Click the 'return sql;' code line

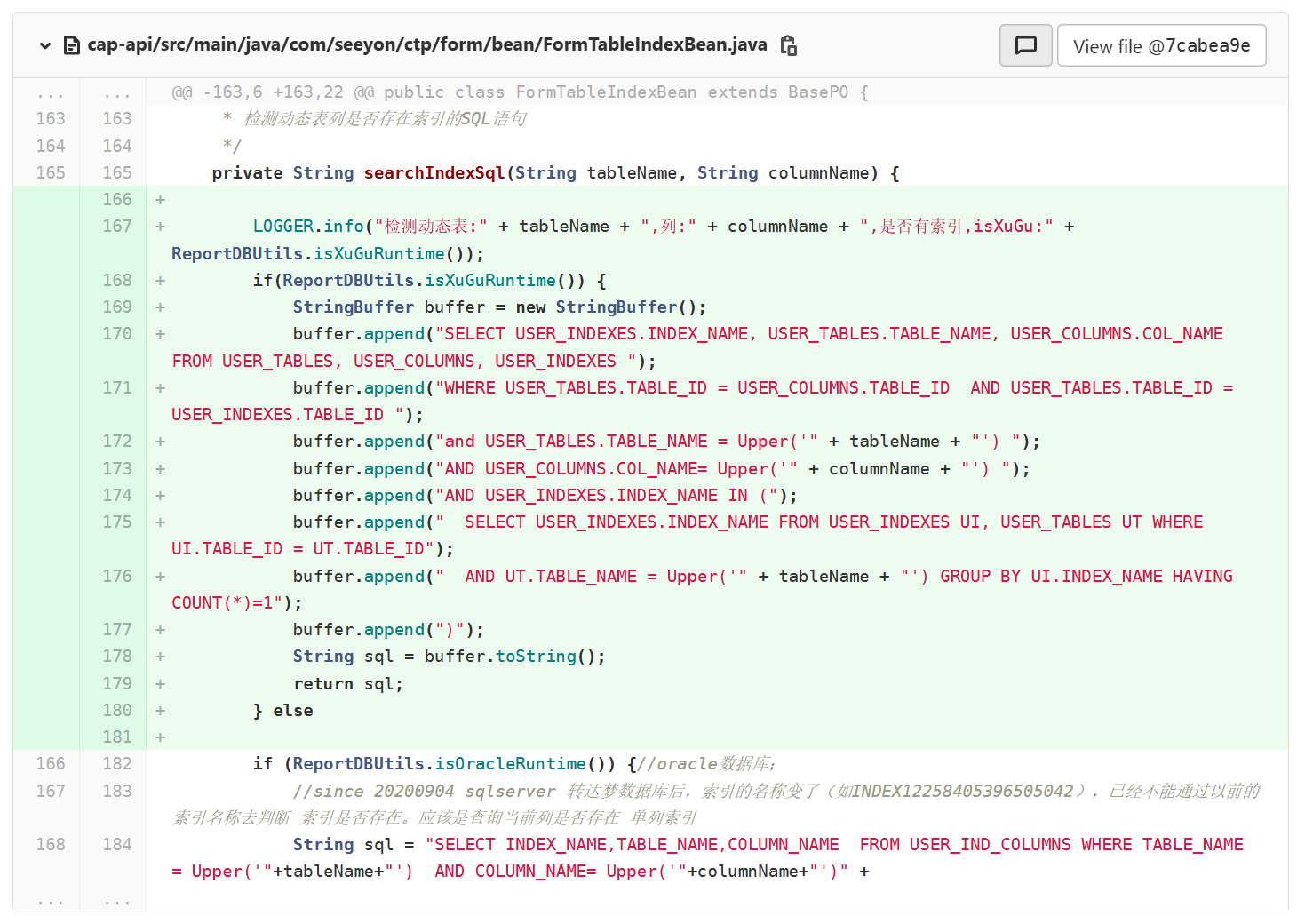(x=348, y=684)
